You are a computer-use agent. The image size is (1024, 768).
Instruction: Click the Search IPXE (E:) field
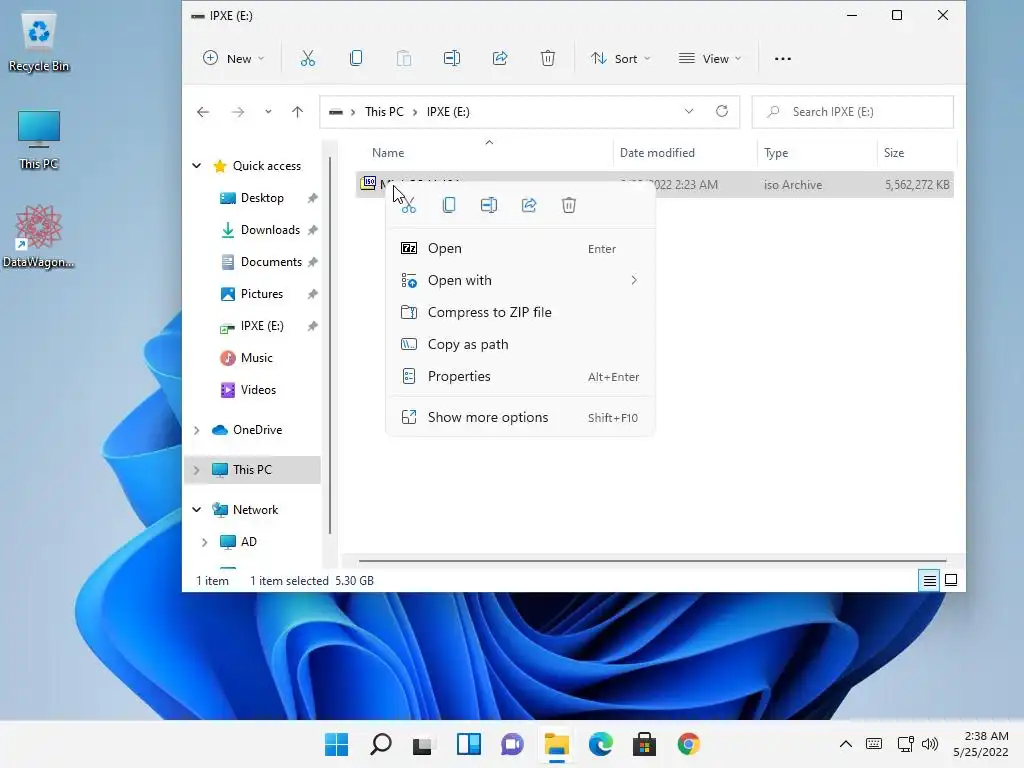click(852, 112)
